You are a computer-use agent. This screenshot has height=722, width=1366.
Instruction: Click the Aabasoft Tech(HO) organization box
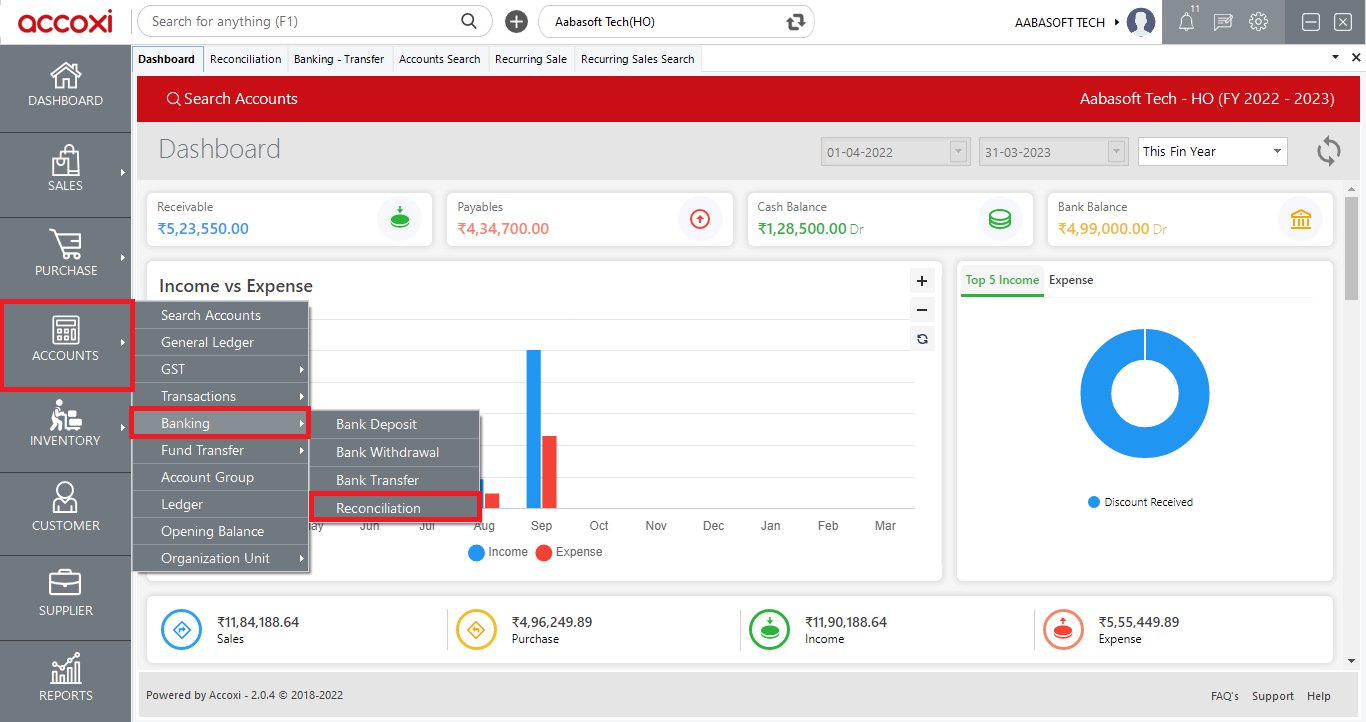point(676,21)
